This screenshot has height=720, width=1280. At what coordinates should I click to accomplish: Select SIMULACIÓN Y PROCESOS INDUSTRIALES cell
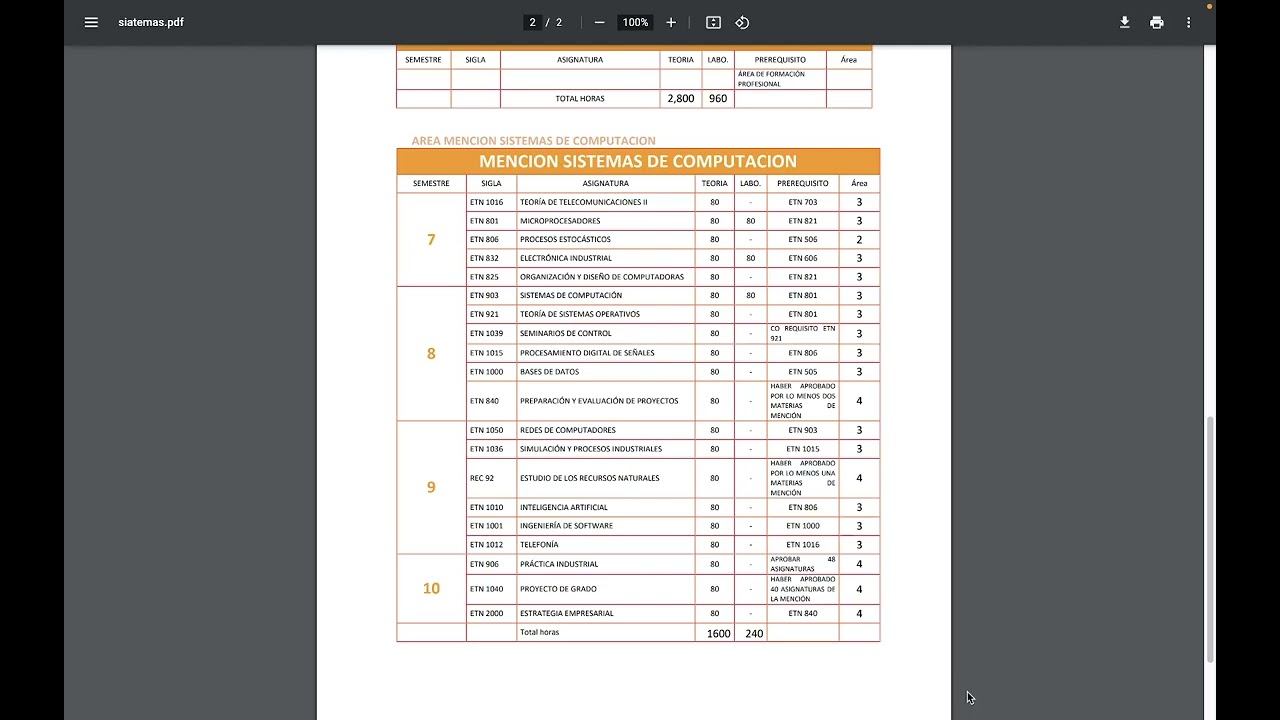pos(605,449)
